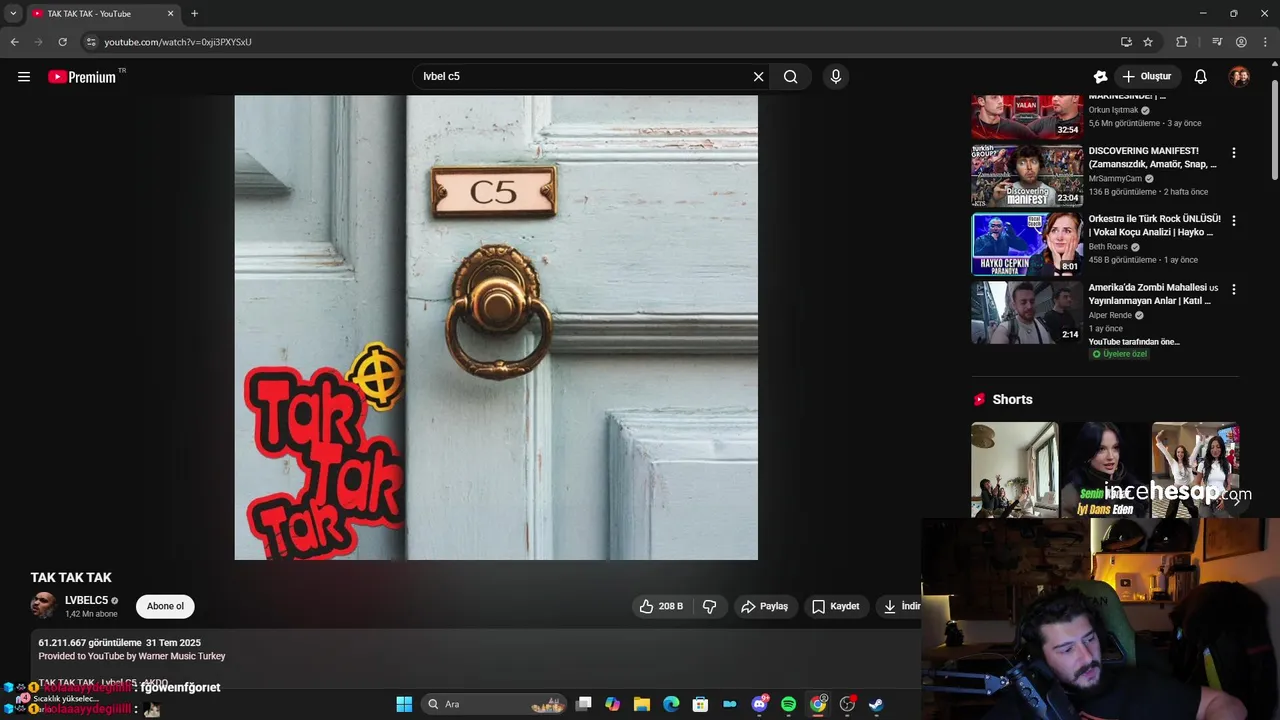Open the Amerika'da Zombi Mahallesi thumbnail

(1027, 312)
